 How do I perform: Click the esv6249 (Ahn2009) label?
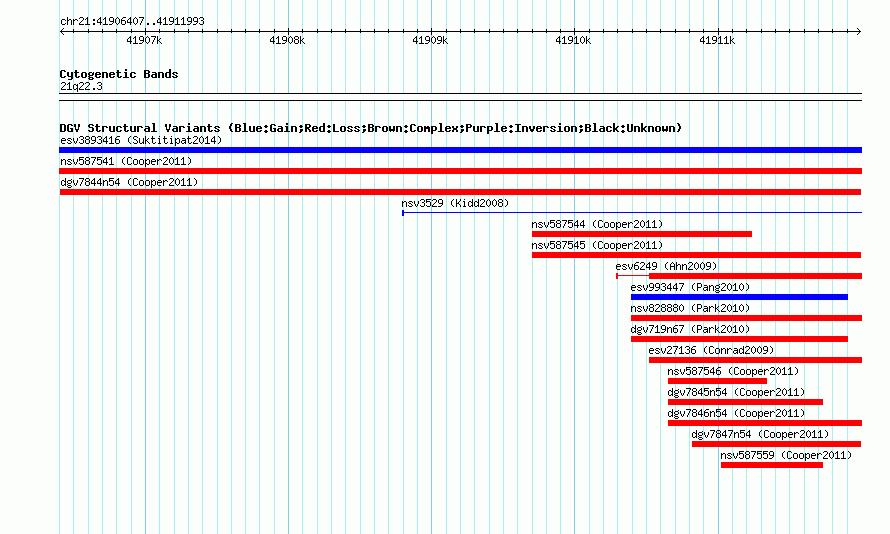coord(666,266)
